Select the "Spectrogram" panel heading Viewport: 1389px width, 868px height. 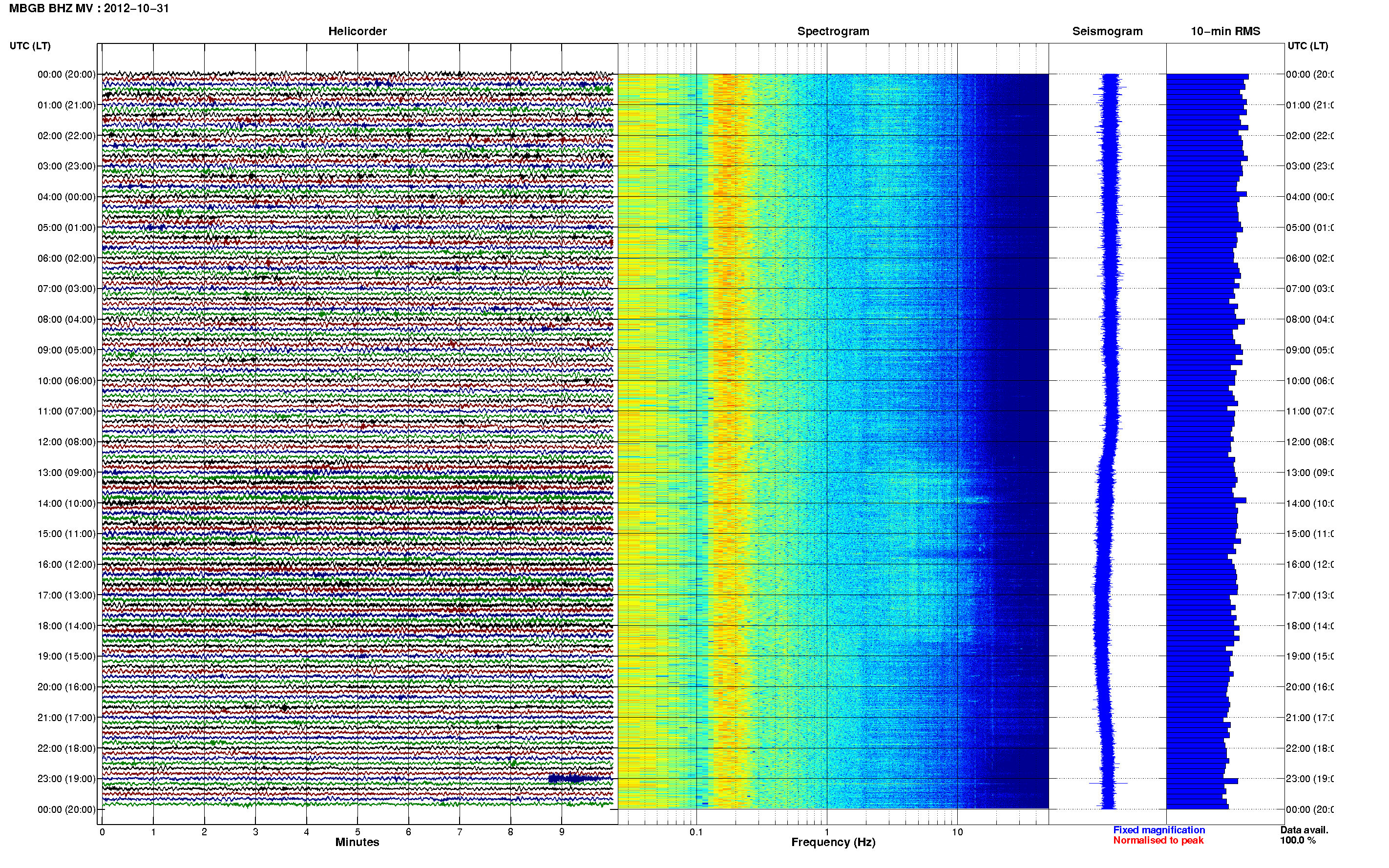pos(833,31)
